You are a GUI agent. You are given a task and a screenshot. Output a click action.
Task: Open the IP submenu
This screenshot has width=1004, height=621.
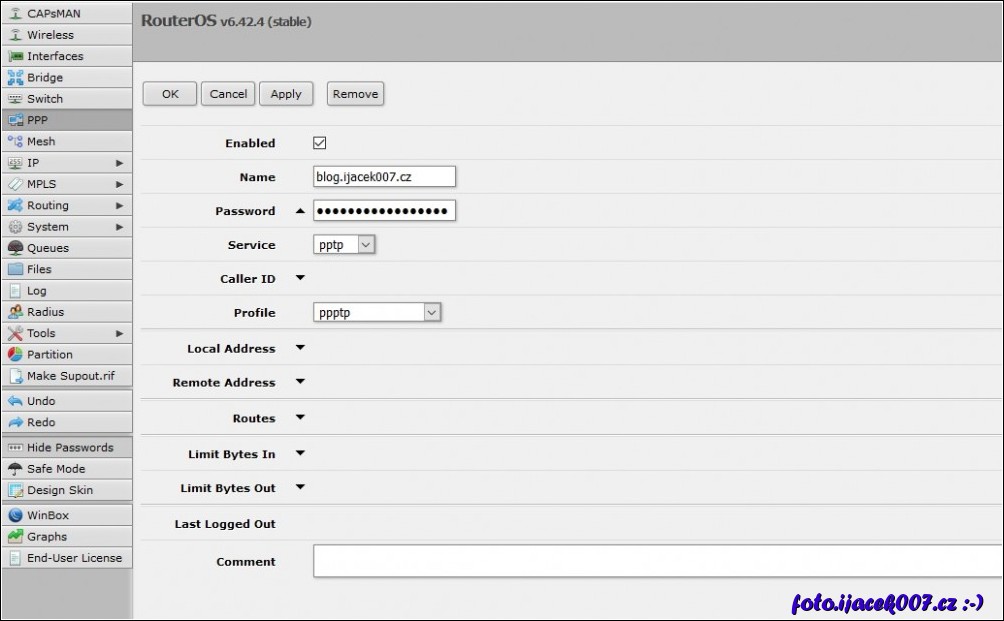coord(65,163)
